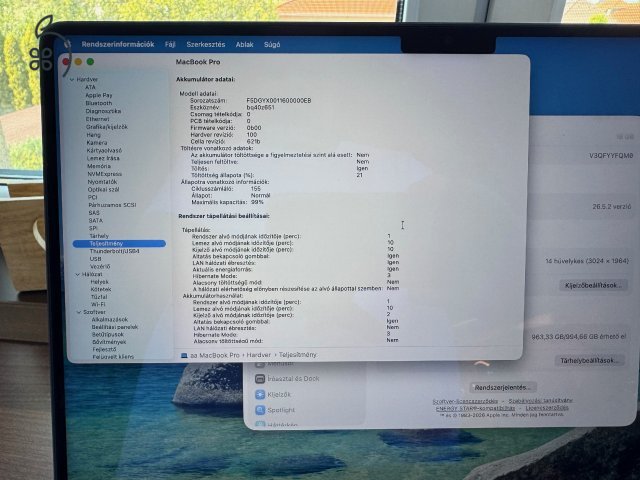Select Thunderbolt/USB4 in the sidebar
This screenshot has width=640, height=480.
click(x=114, y=251)
